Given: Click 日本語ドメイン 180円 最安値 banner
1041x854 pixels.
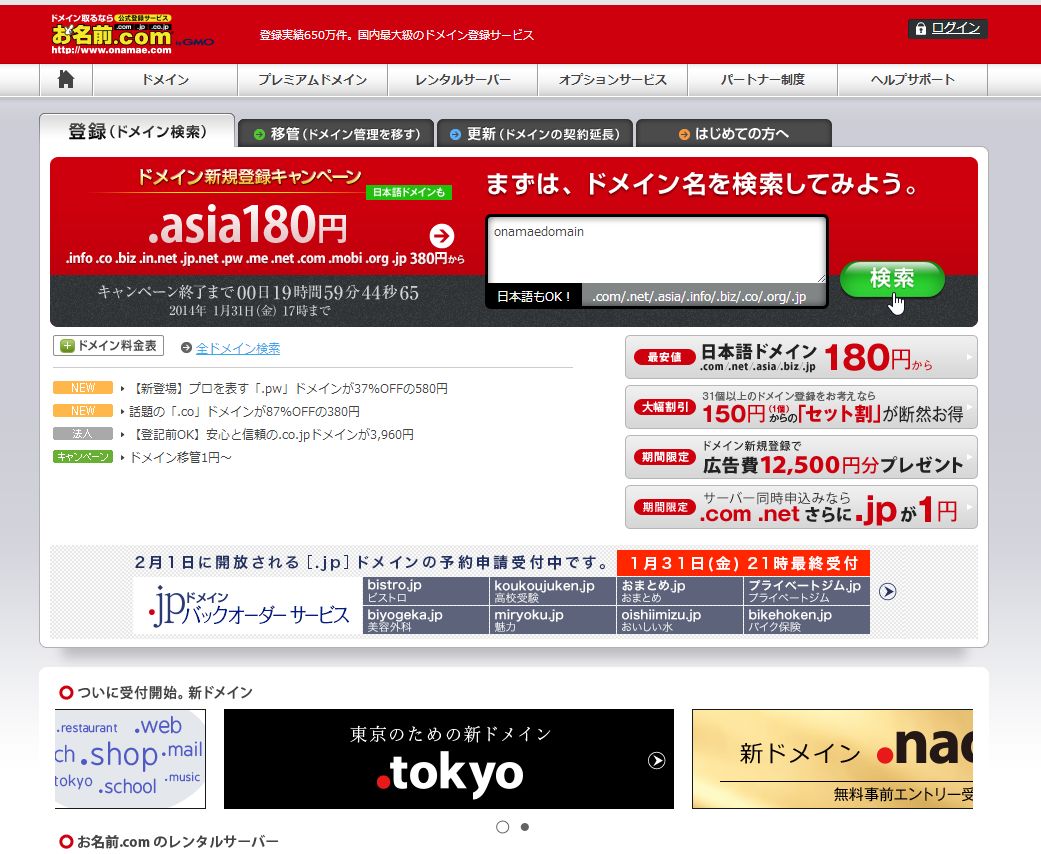Looking at the screenshot, I should 801,357.
